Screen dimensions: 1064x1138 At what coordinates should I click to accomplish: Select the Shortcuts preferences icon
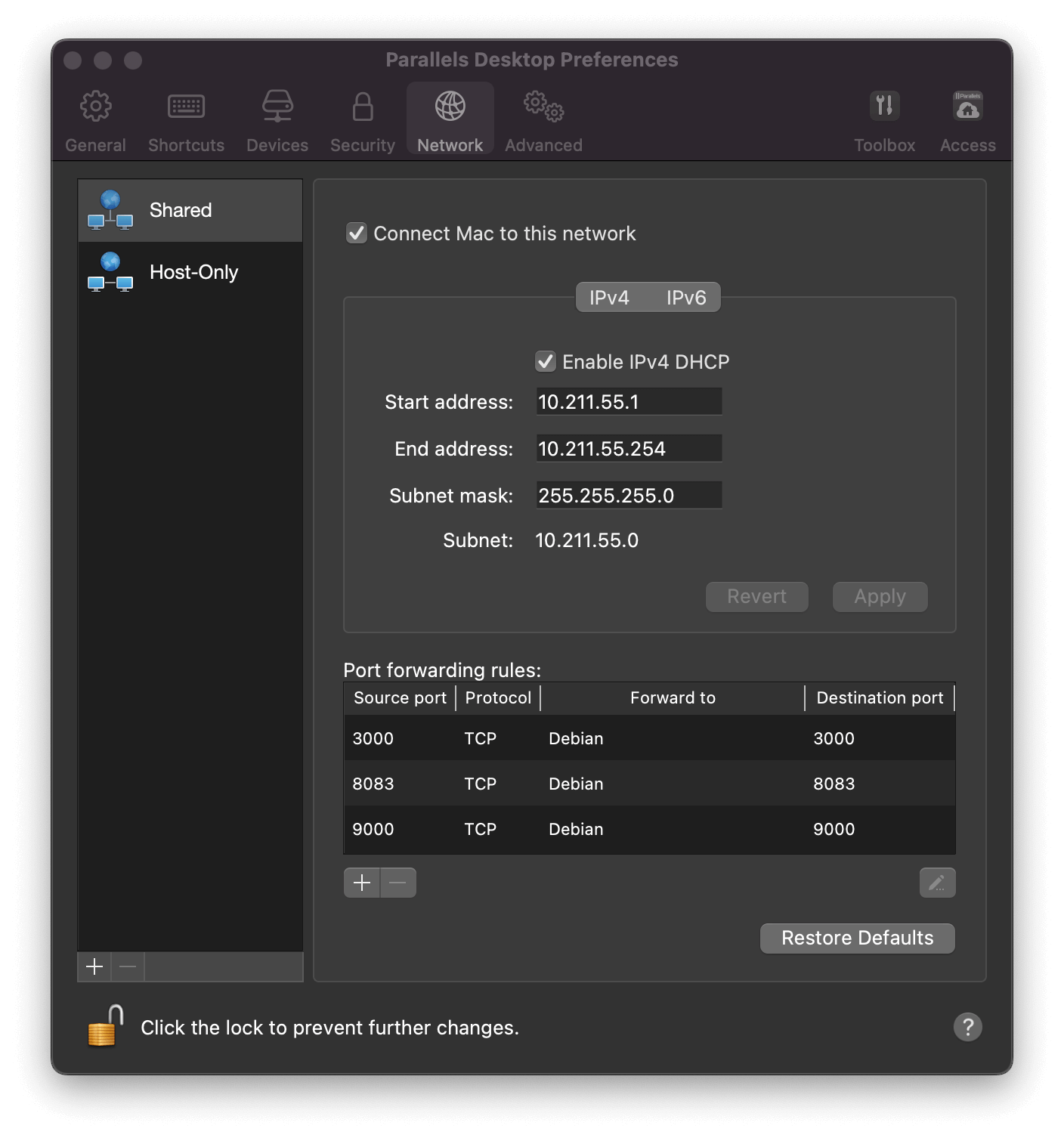(186, 117)
